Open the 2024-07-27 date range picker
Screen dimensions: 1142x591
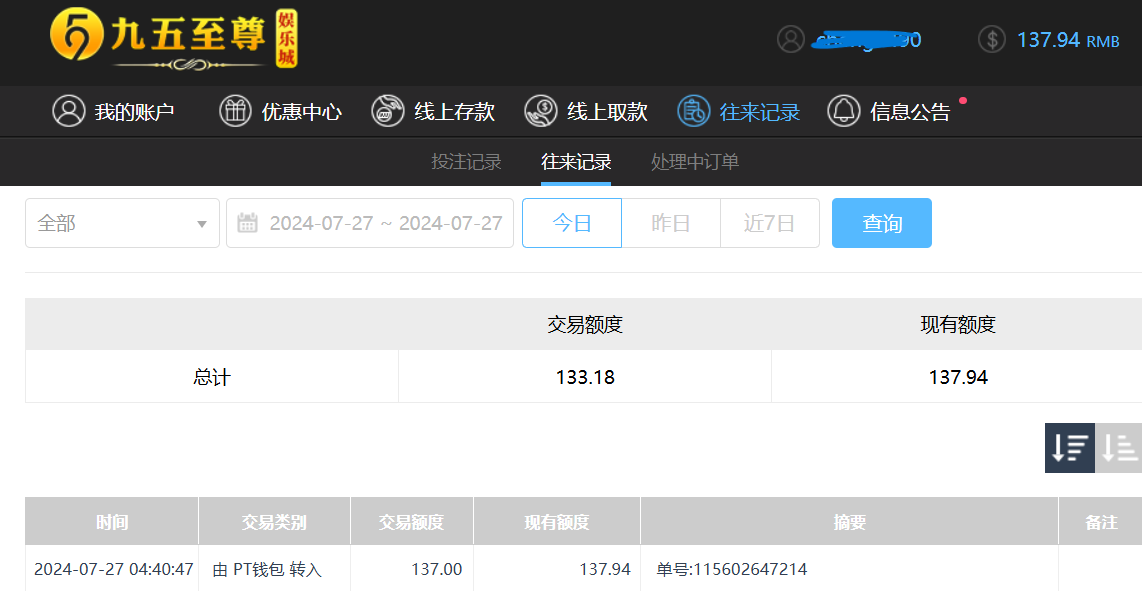pos(385,223)
